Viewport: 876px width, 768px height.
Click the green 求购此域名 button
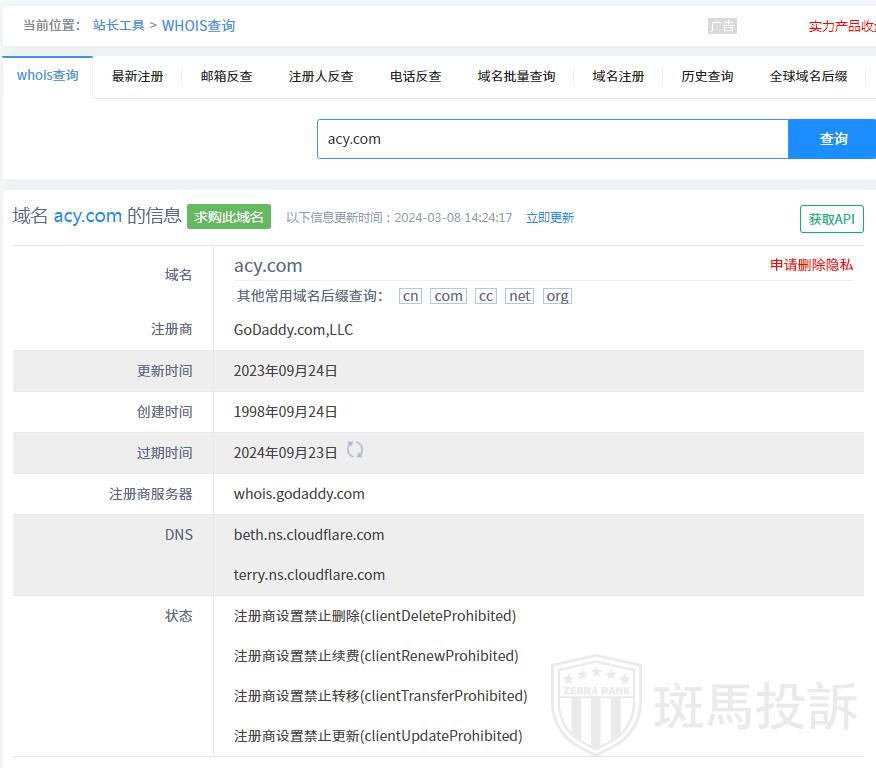tap(229, 217)
